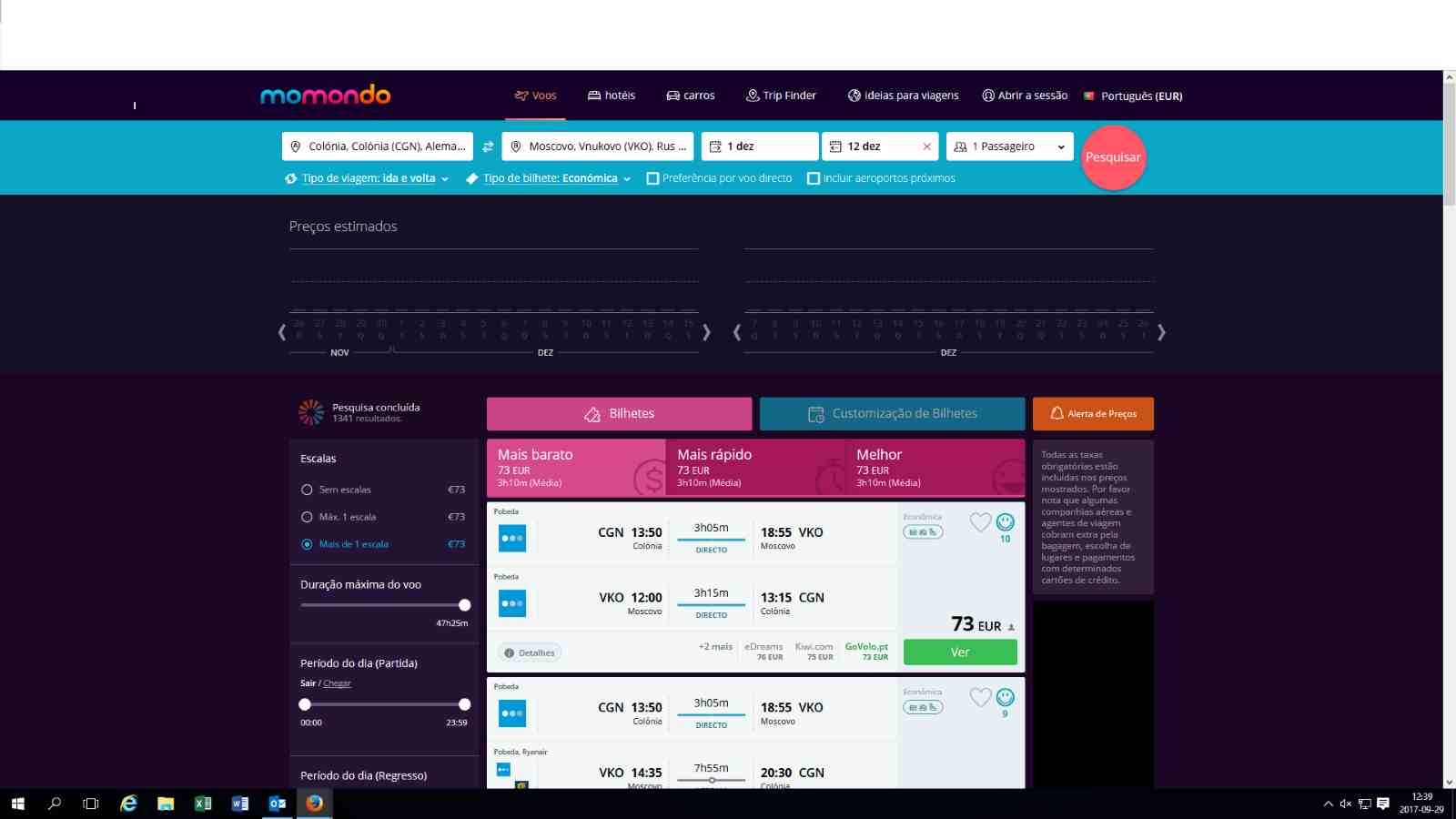Image resolution: width=1456 pixels, height=819 pixels.
Task: Open the Voos navigation tab
Action: pyautogui.click(x=536, y=96)
